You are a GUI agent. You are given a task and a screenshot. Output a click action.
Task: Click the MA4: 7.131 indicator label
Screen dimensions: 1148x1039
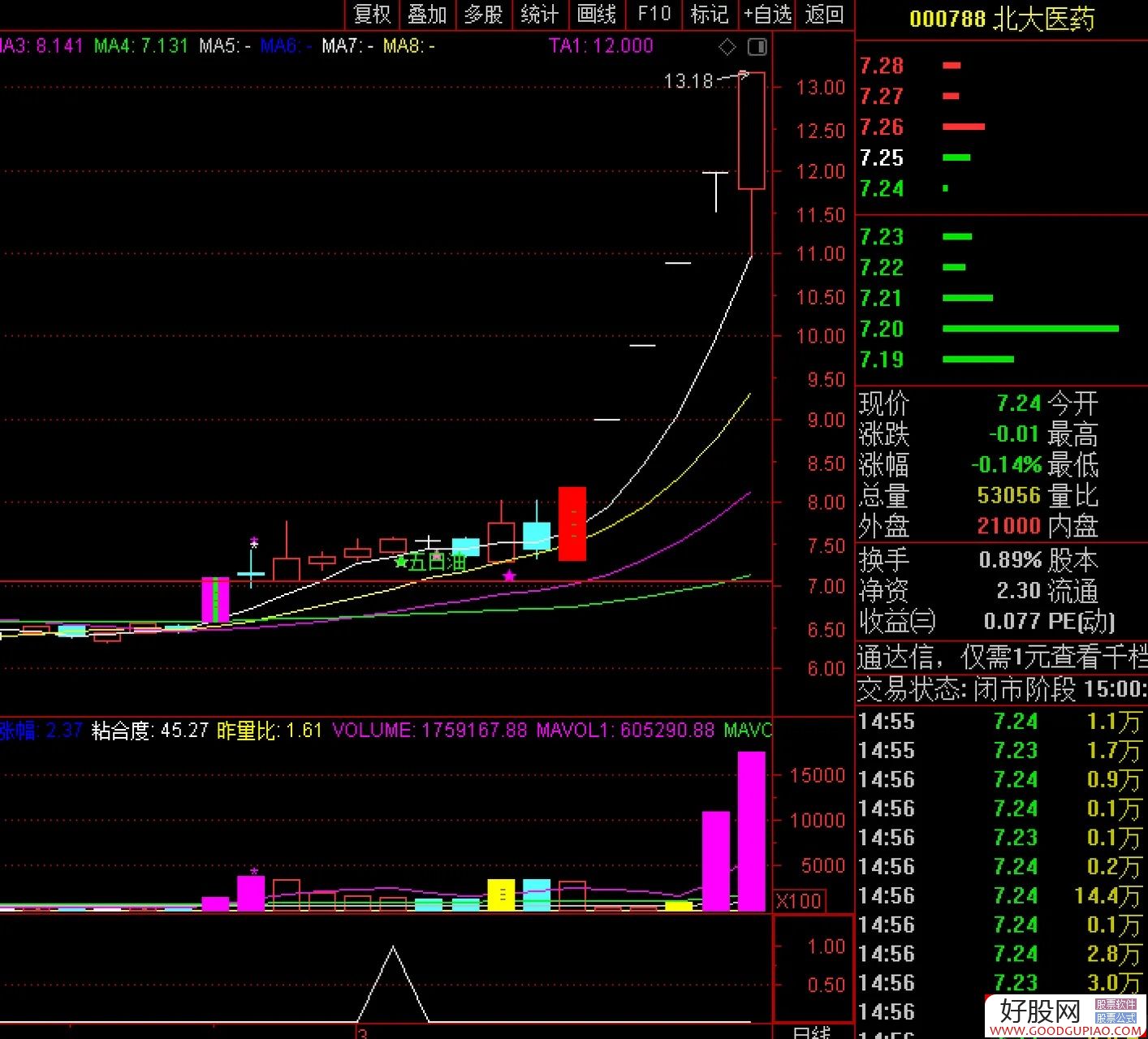[x=141, y=46]
